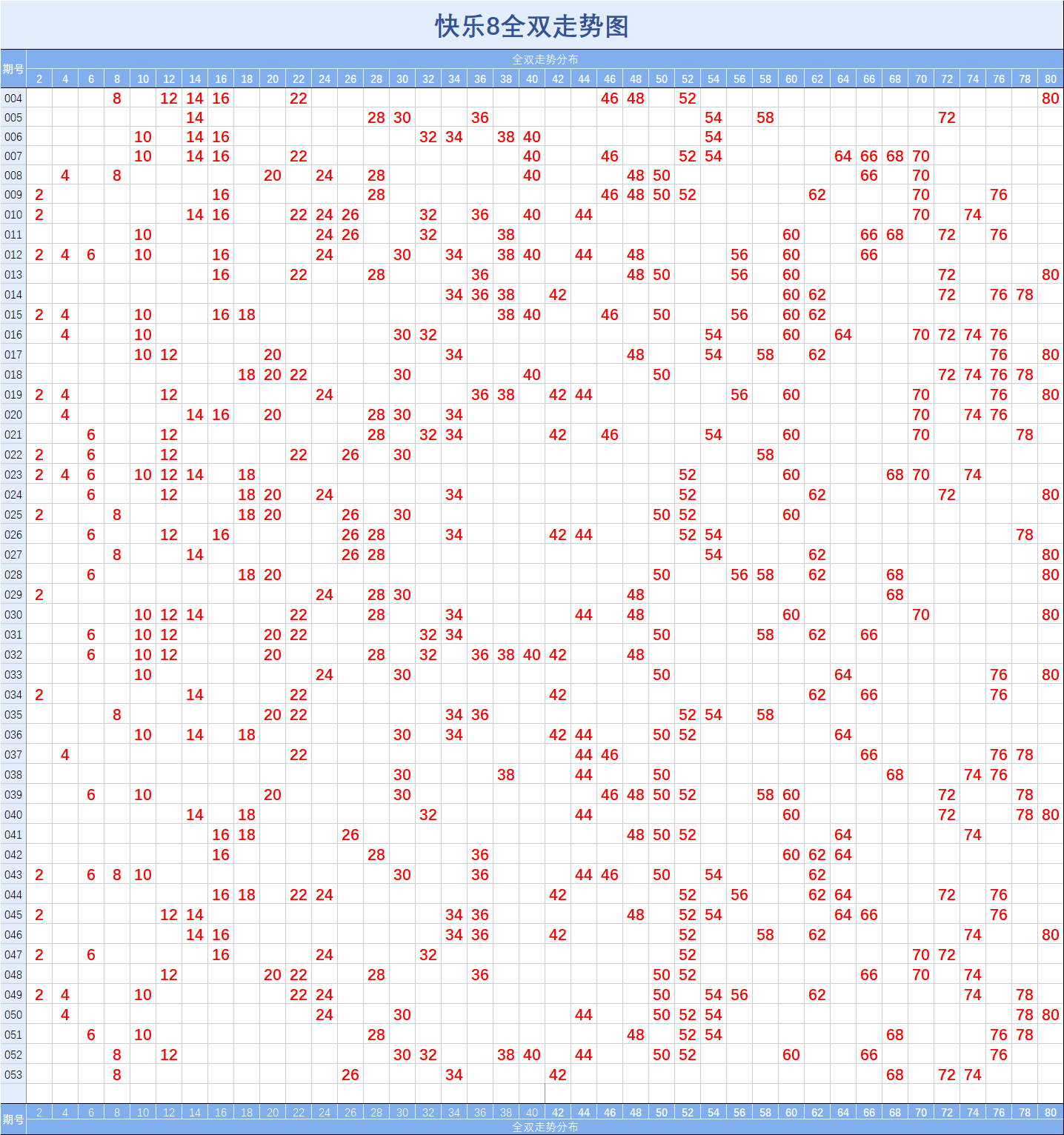Image resolution: width=1064 pixels, height=1135 pixels.
Task: Select number 26 in issue 053 row
Action: [350, 1074]
